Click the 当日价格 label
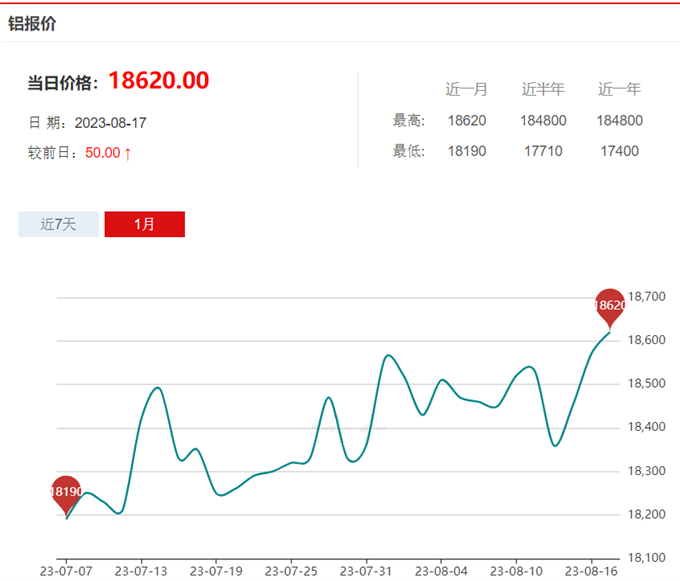This screenshot has height=581, width=680. [x=63, y=83]
